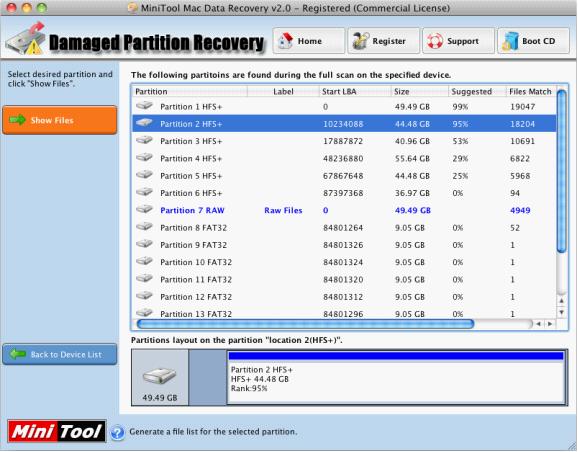Select the 'Partition 1 HFS+' row name
The image size is (578, 452).
191,107
